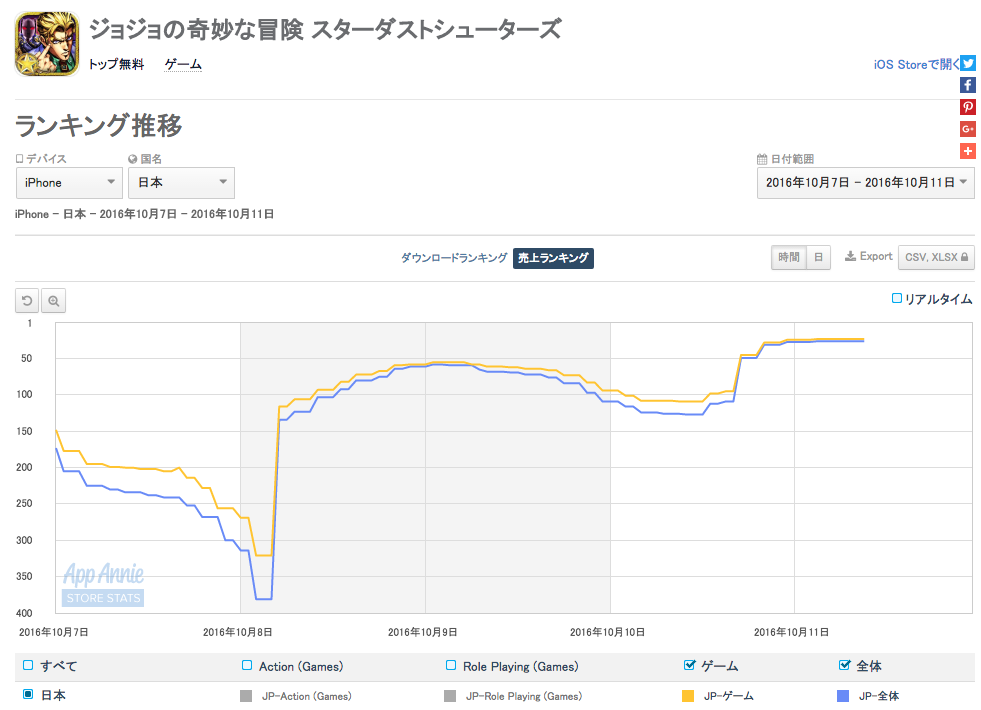The height and width of the screenshot is (710, 981).
Task: Click the calendar icon beside 日付範囲
Action: coord(762,159)
